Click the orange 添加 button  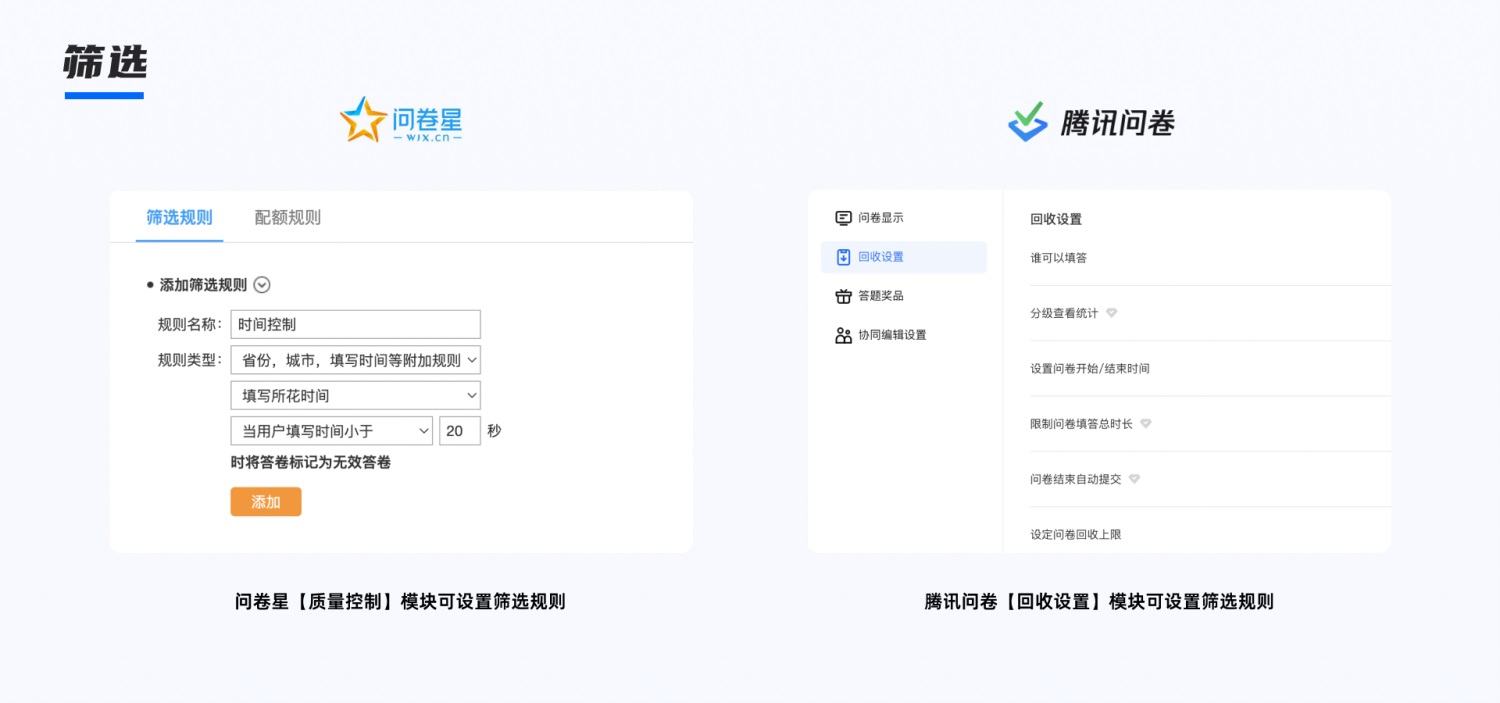(266, 502)
